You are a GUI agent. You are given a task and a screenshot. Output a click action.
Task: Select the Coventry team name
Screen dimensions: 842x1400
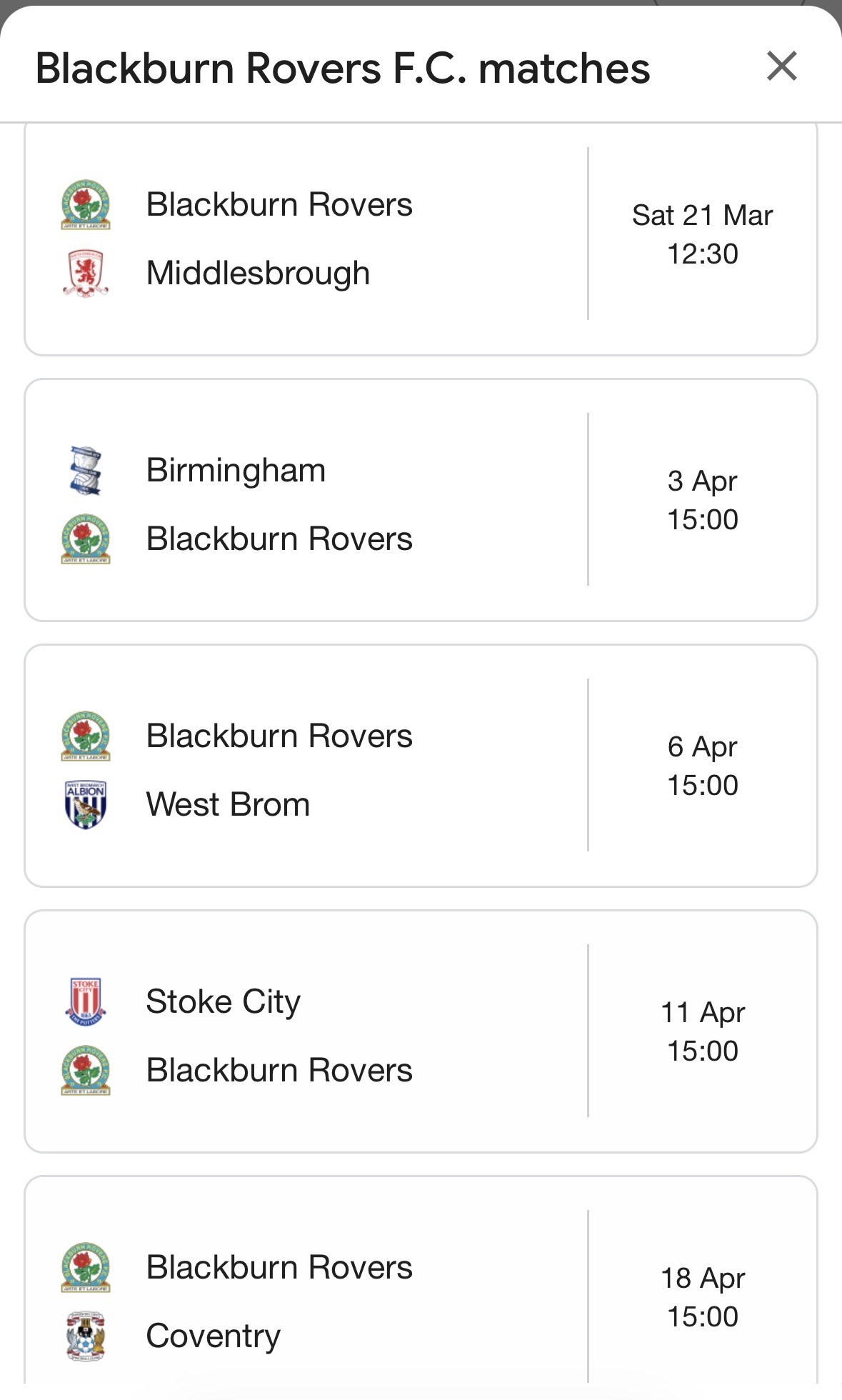[213, 1336]
